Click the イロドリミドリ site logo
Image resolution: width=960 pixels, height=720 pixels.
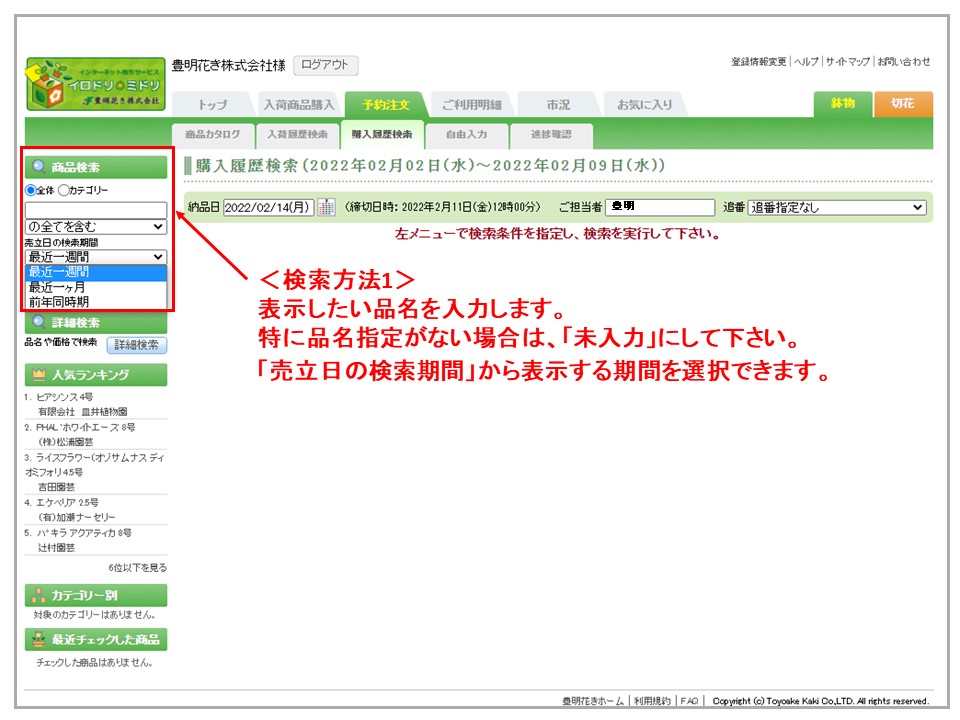[96, 83]
